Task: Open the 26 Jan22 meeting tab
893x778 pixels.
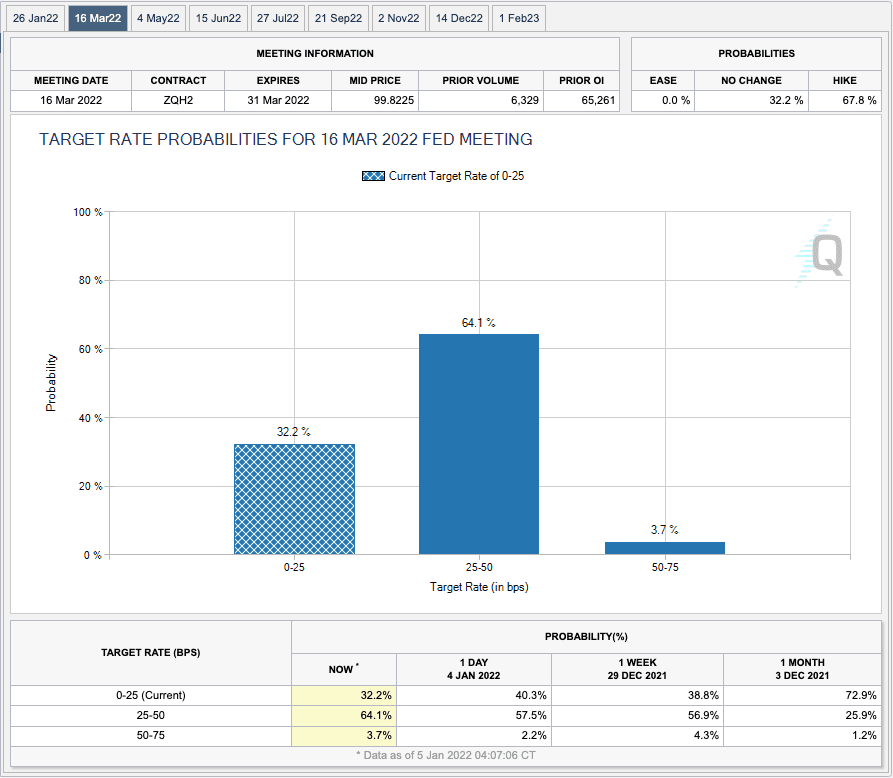Action: coord(36,18)
